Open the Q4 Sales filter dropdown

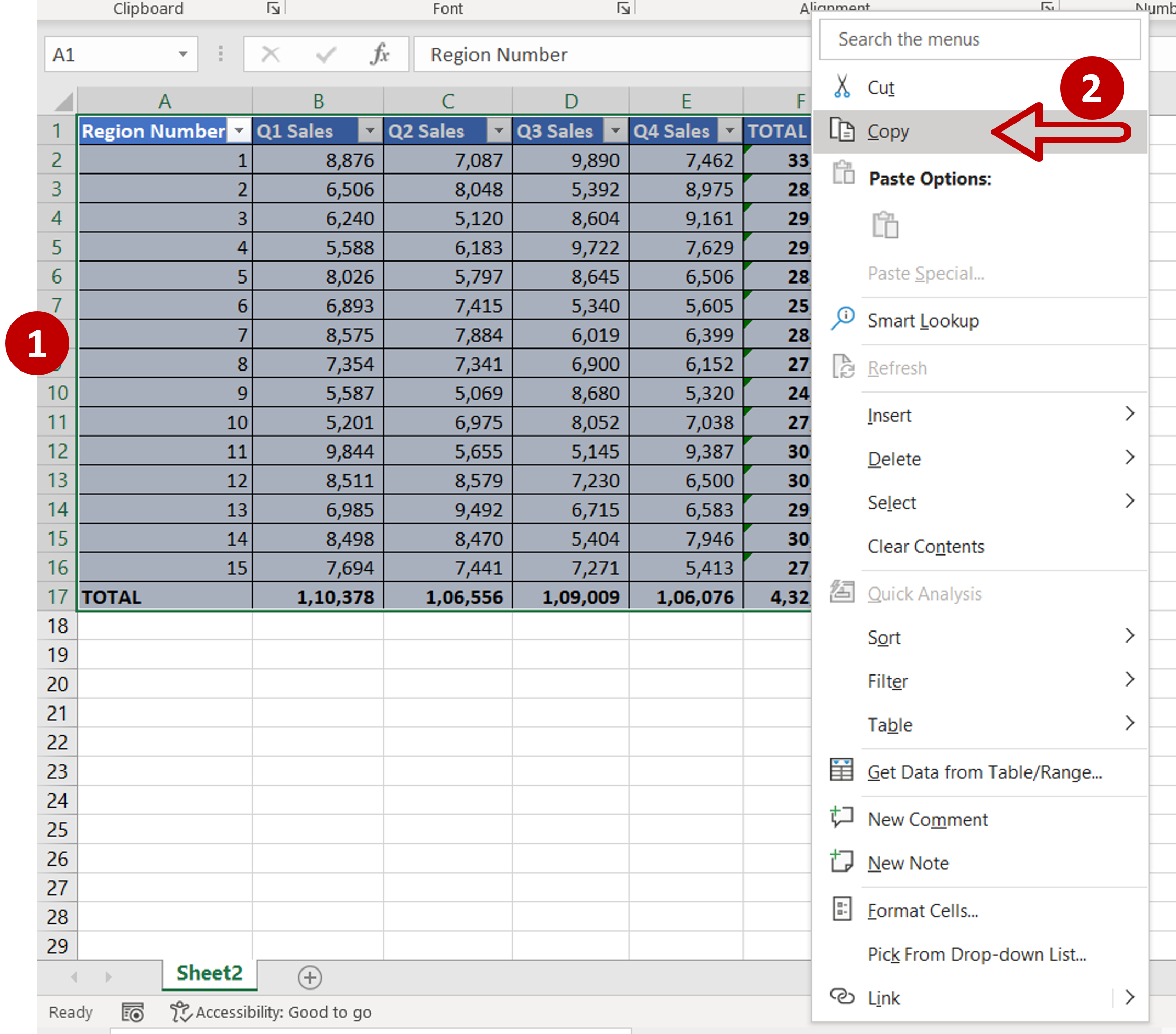(x=729, y=131)
